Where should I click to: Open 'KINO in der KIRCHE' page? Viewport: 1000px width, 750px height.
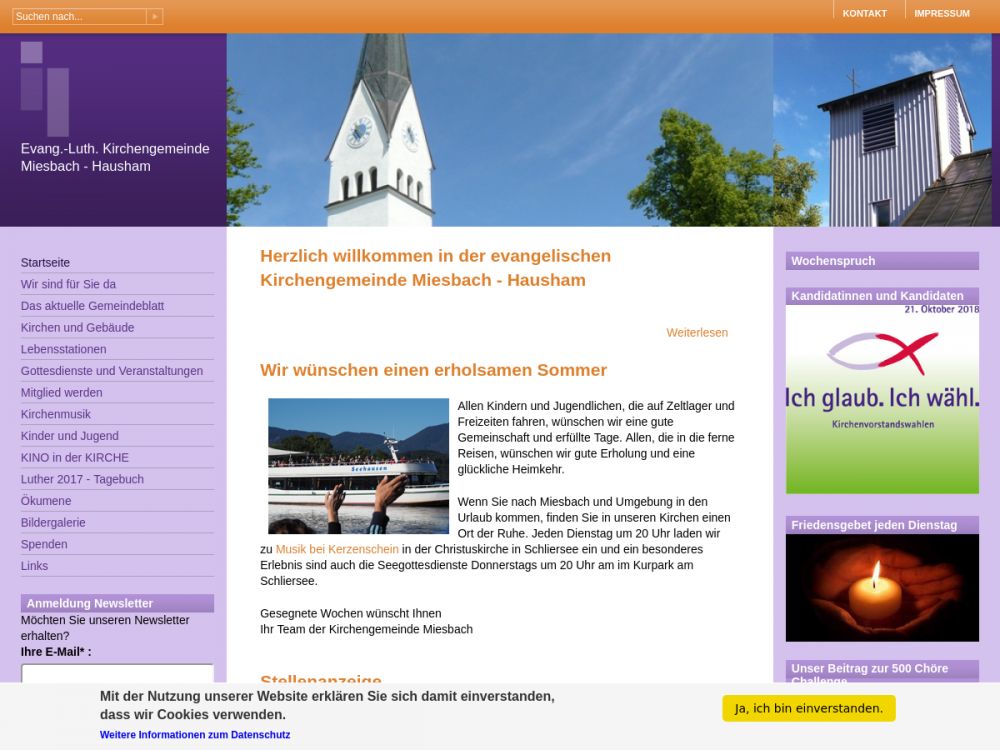[x=74, y=458]
